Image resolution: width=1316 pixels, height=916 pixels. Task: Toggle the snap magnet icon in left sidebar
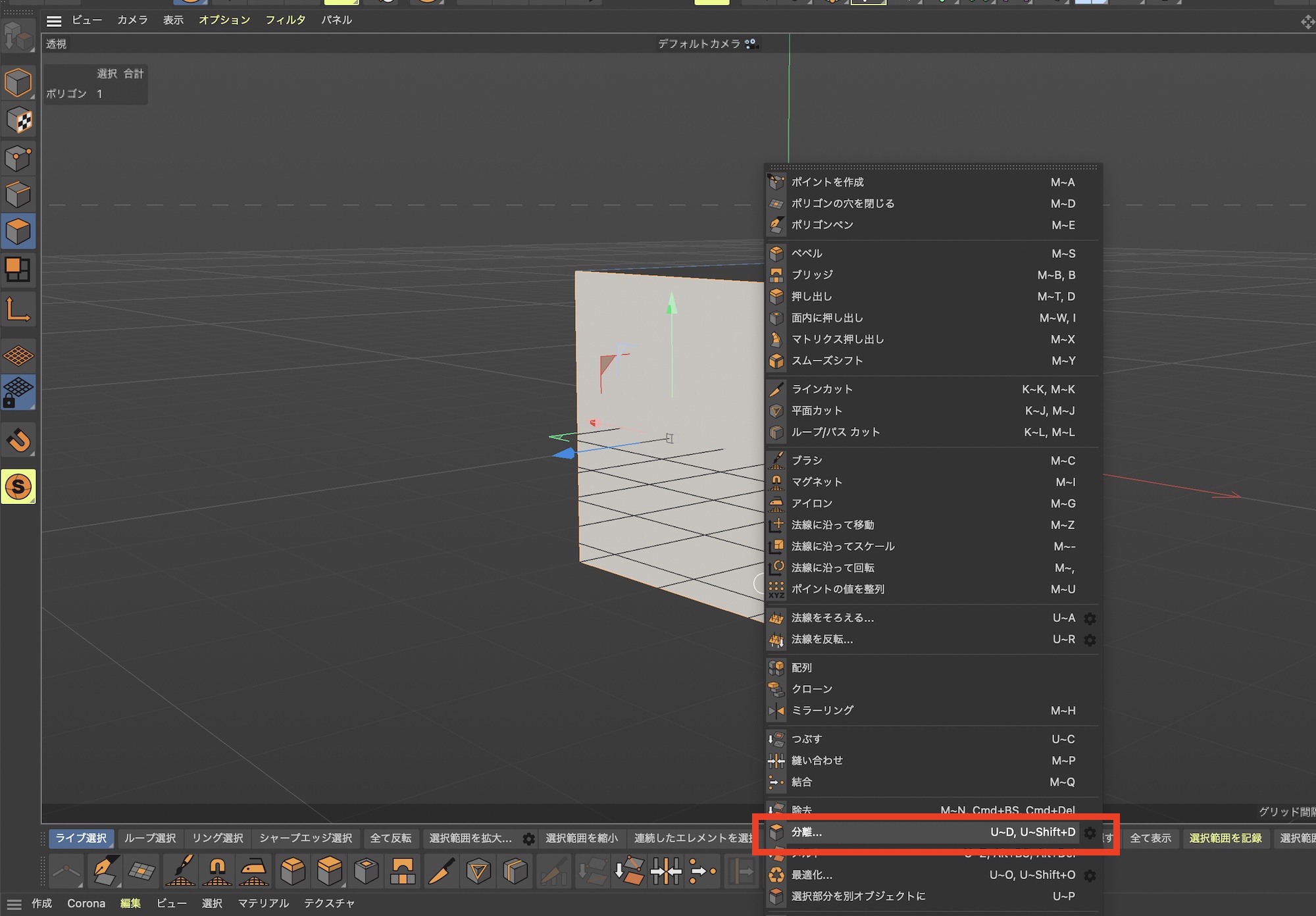click(x=18, y=440)
